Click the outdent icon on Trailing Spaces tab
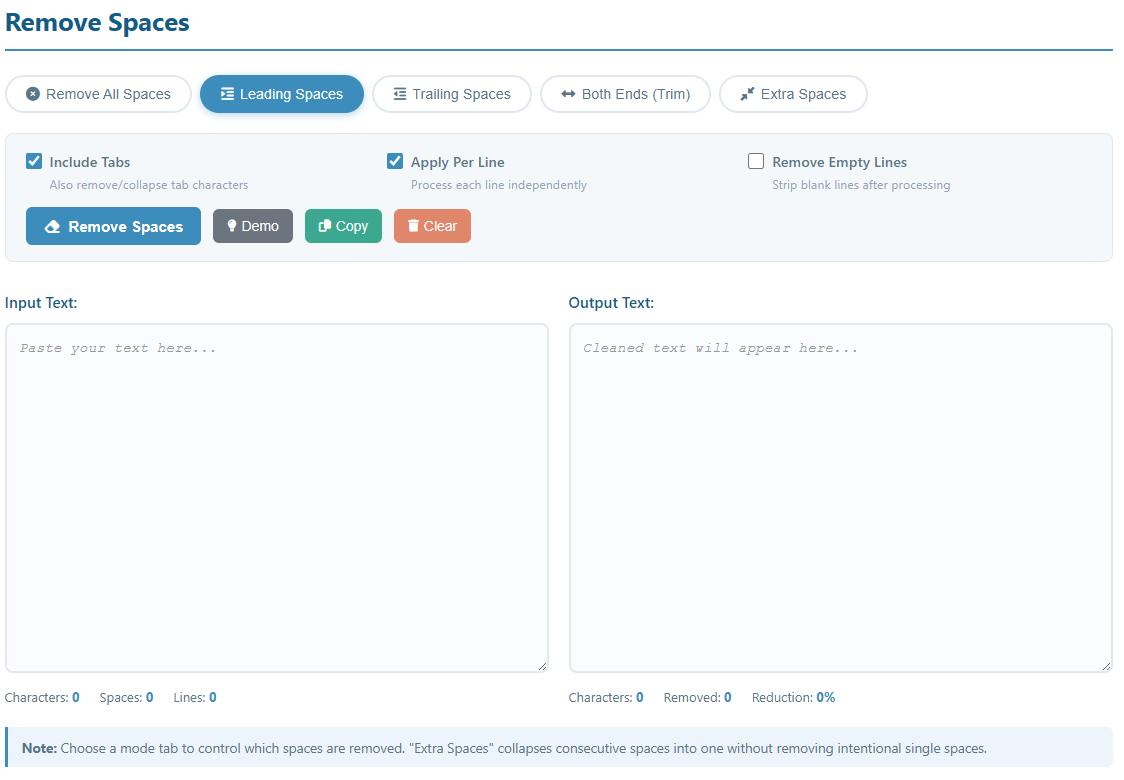The width and height of the screenshot is (1124, 780). click(x=400, y=94)
